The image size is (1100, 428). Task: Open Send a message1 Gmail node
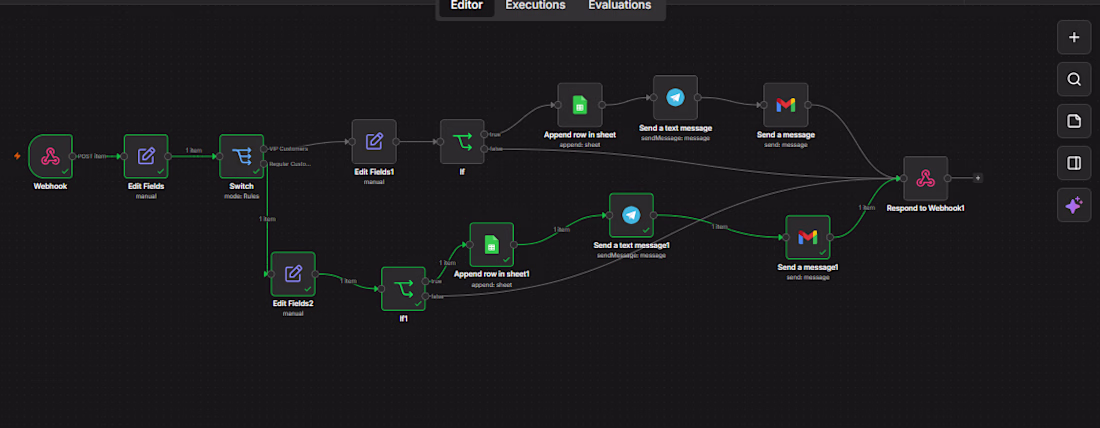coord(807,237)
